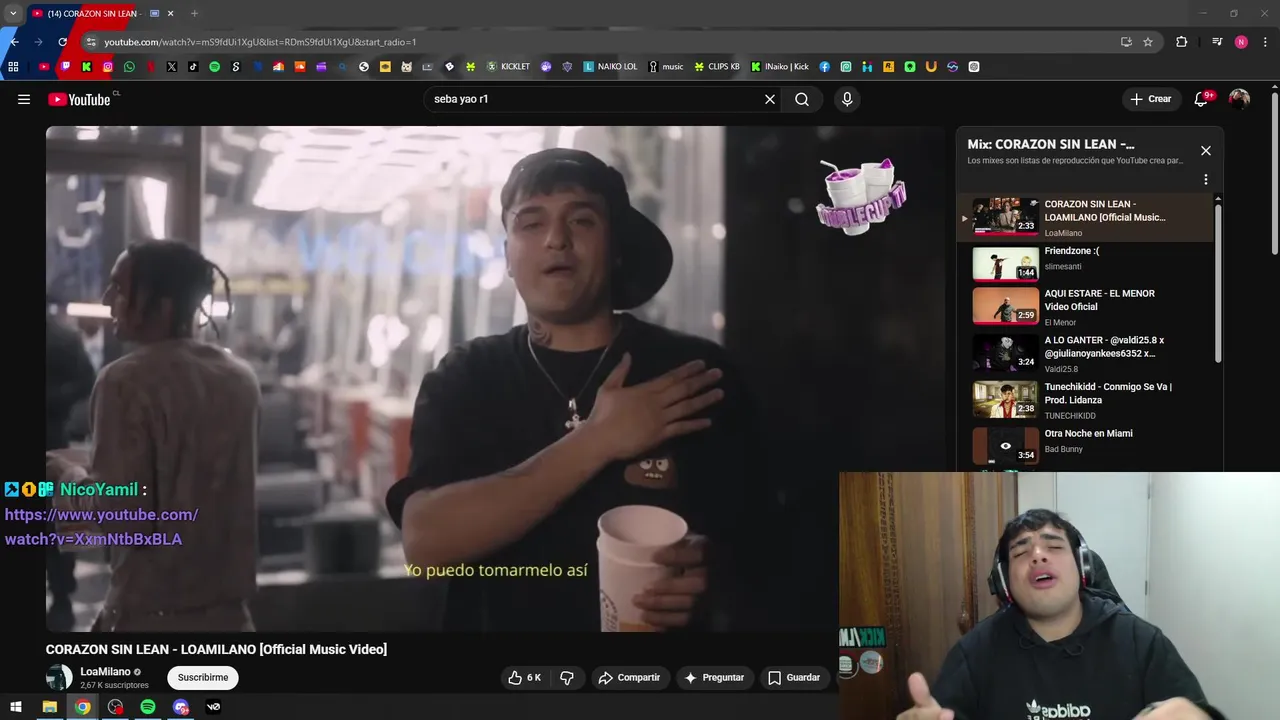Screen dimensions: 1280x720
Task: Click install app icon in address bar
Action: coord(1126,42)
